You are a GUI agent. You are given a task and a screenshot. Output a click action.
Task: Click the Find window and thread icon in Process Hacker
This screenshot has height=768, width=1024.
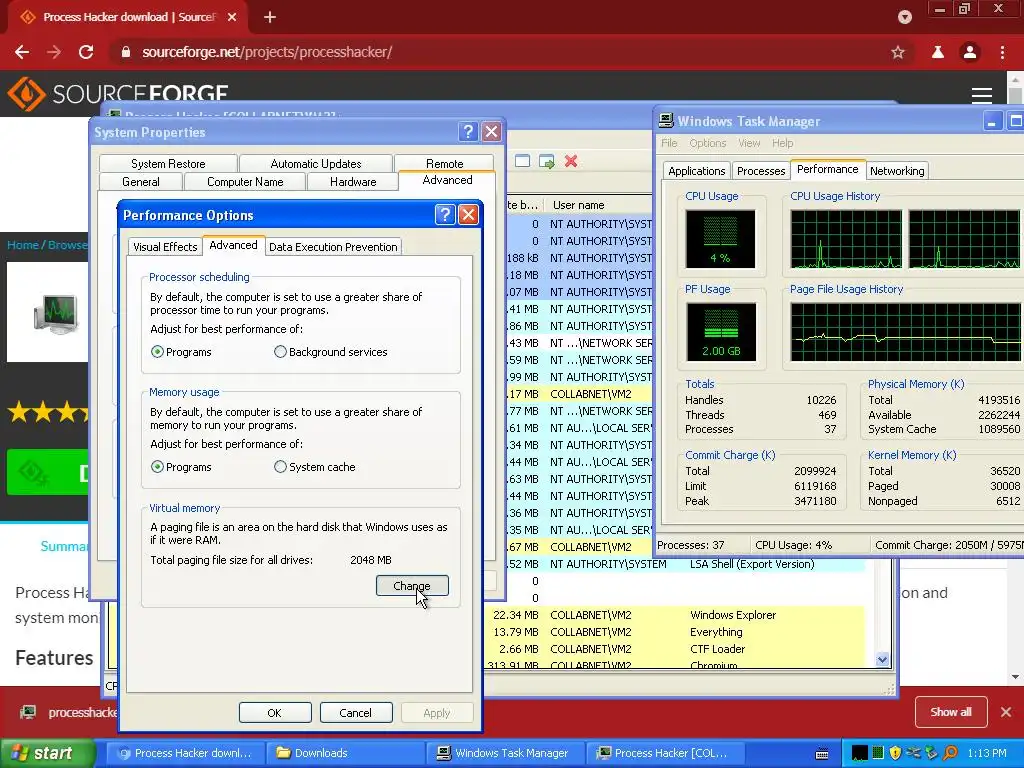pos(547,161)
